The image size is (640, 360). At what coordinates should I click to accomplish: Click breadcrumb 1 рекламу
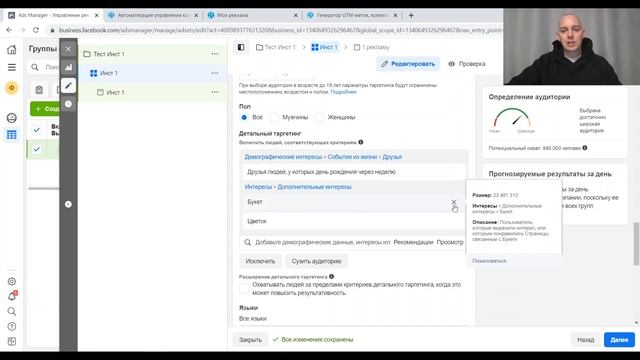point(371,47)
